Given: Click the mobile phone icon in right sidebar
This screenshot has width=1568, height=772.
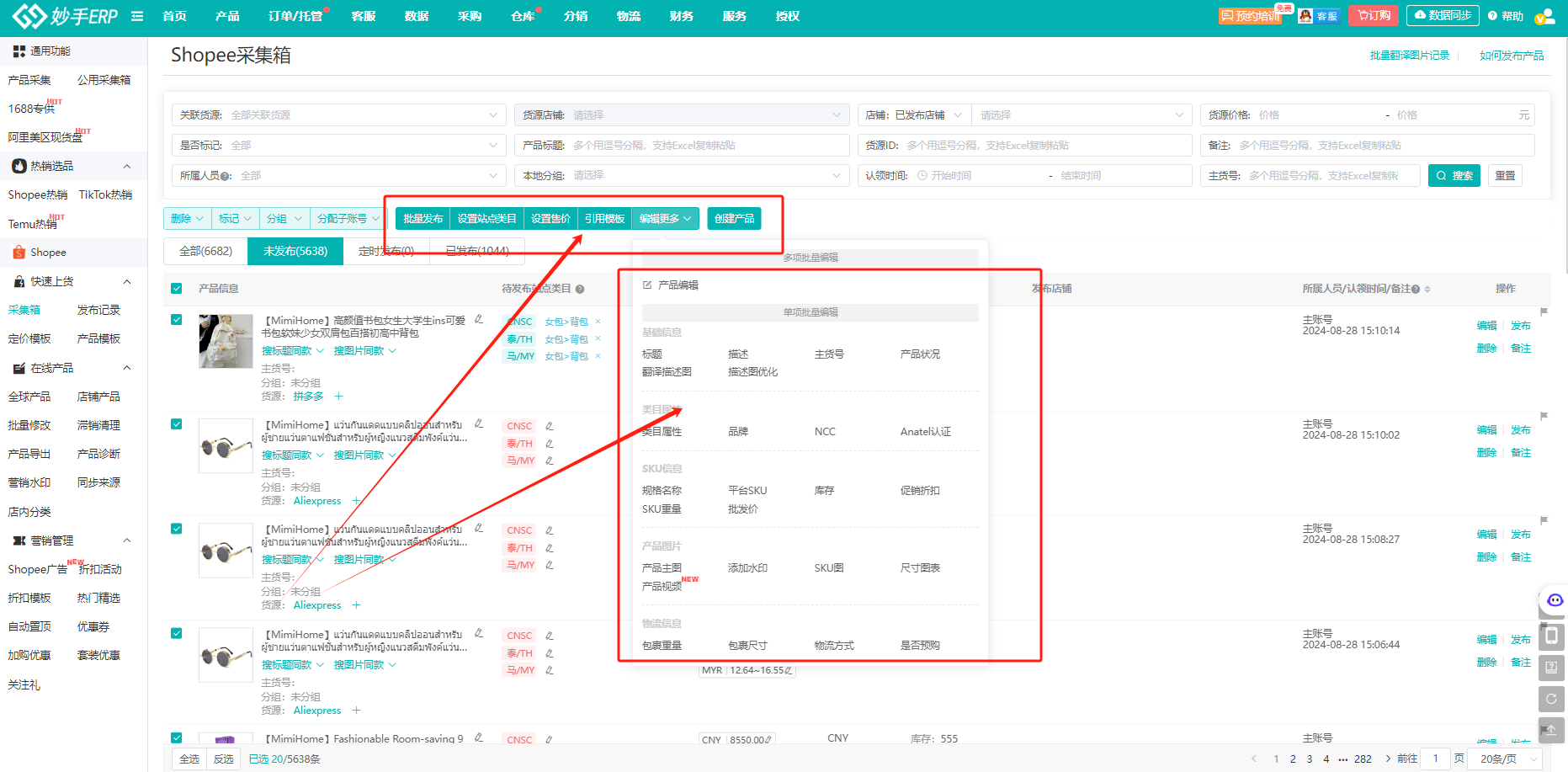Looking at the screenshot, I should [1551, 636].
